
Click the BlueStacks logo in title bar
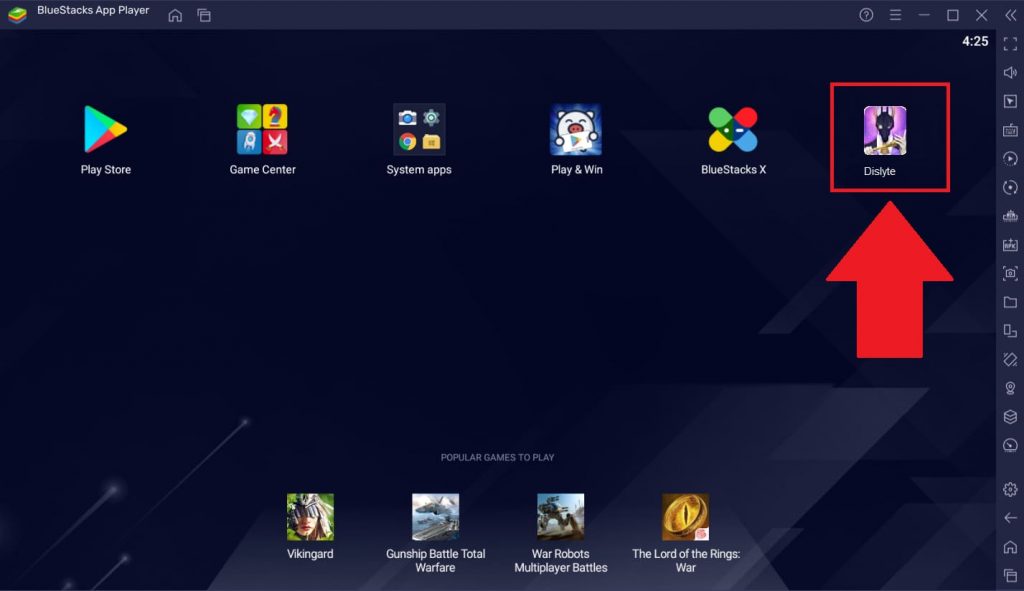18,14
